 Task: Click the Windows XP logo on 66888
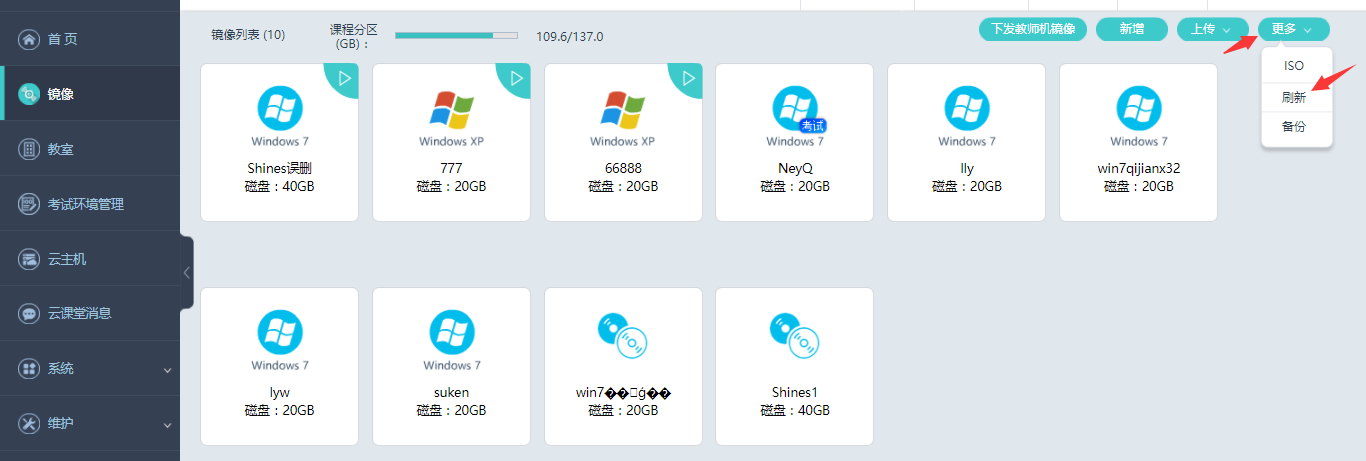(622, 109)
